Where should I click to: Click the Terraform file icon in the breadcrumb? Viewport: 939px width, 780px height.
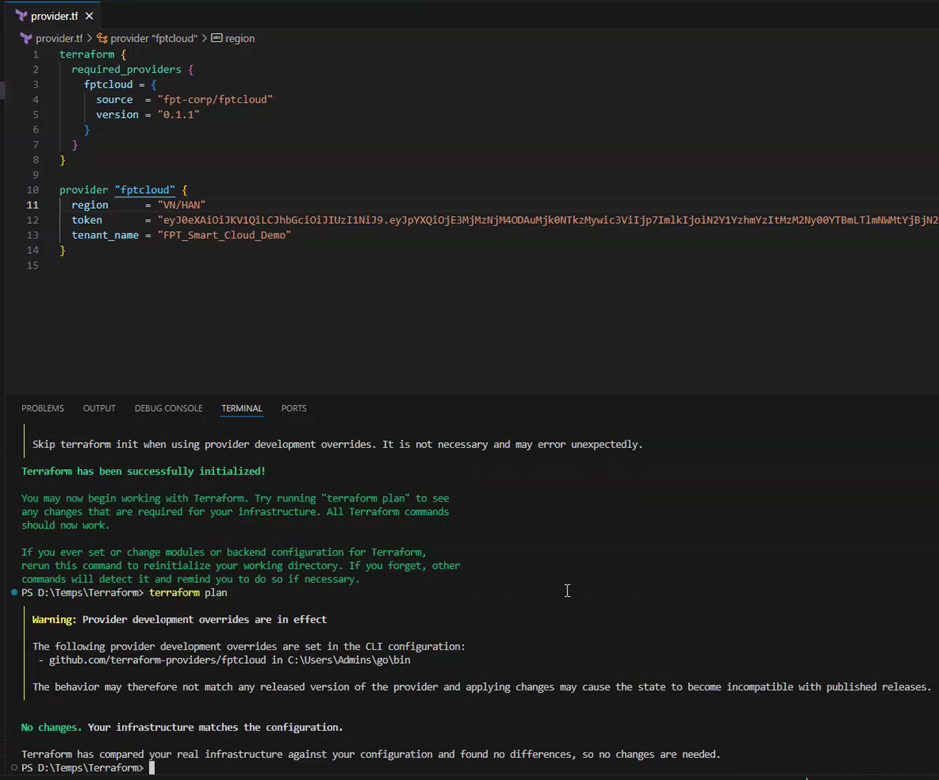point(26,38)
